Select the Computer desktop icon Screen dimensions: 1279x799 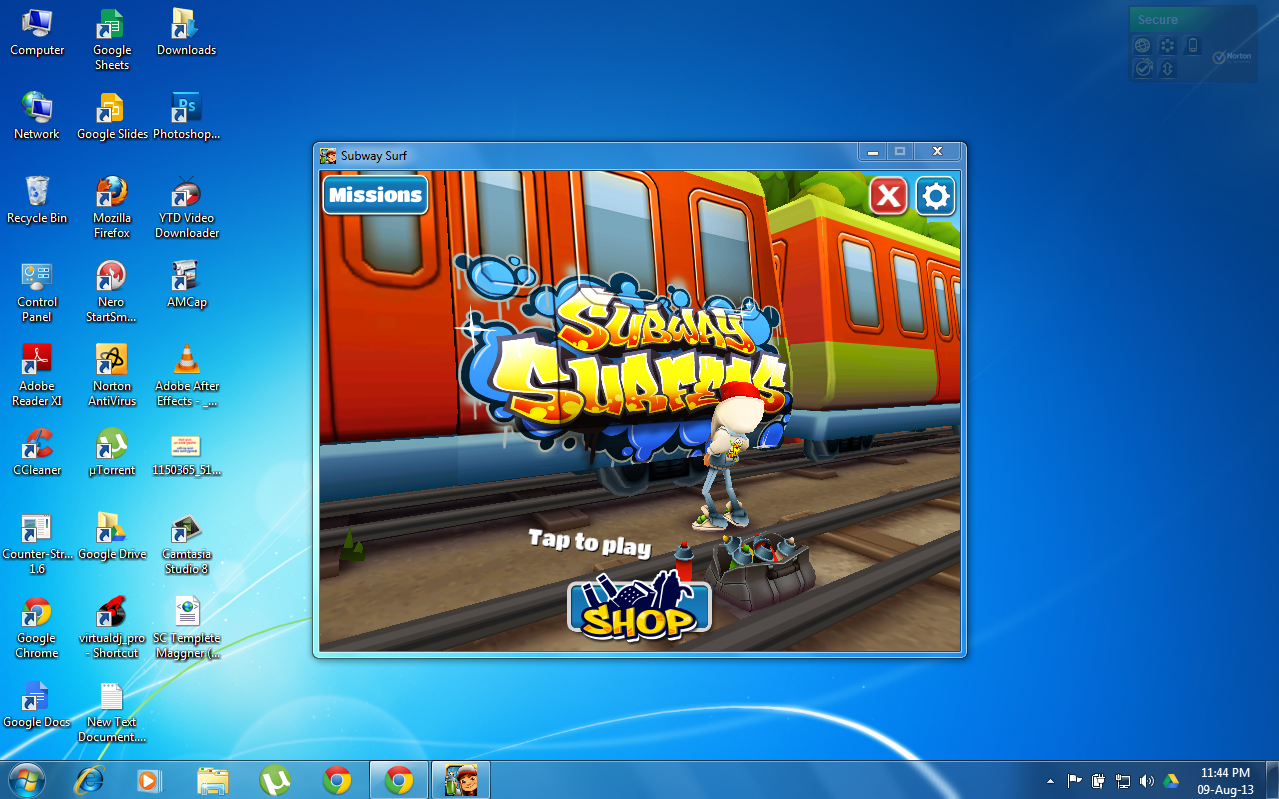(37, 32)
